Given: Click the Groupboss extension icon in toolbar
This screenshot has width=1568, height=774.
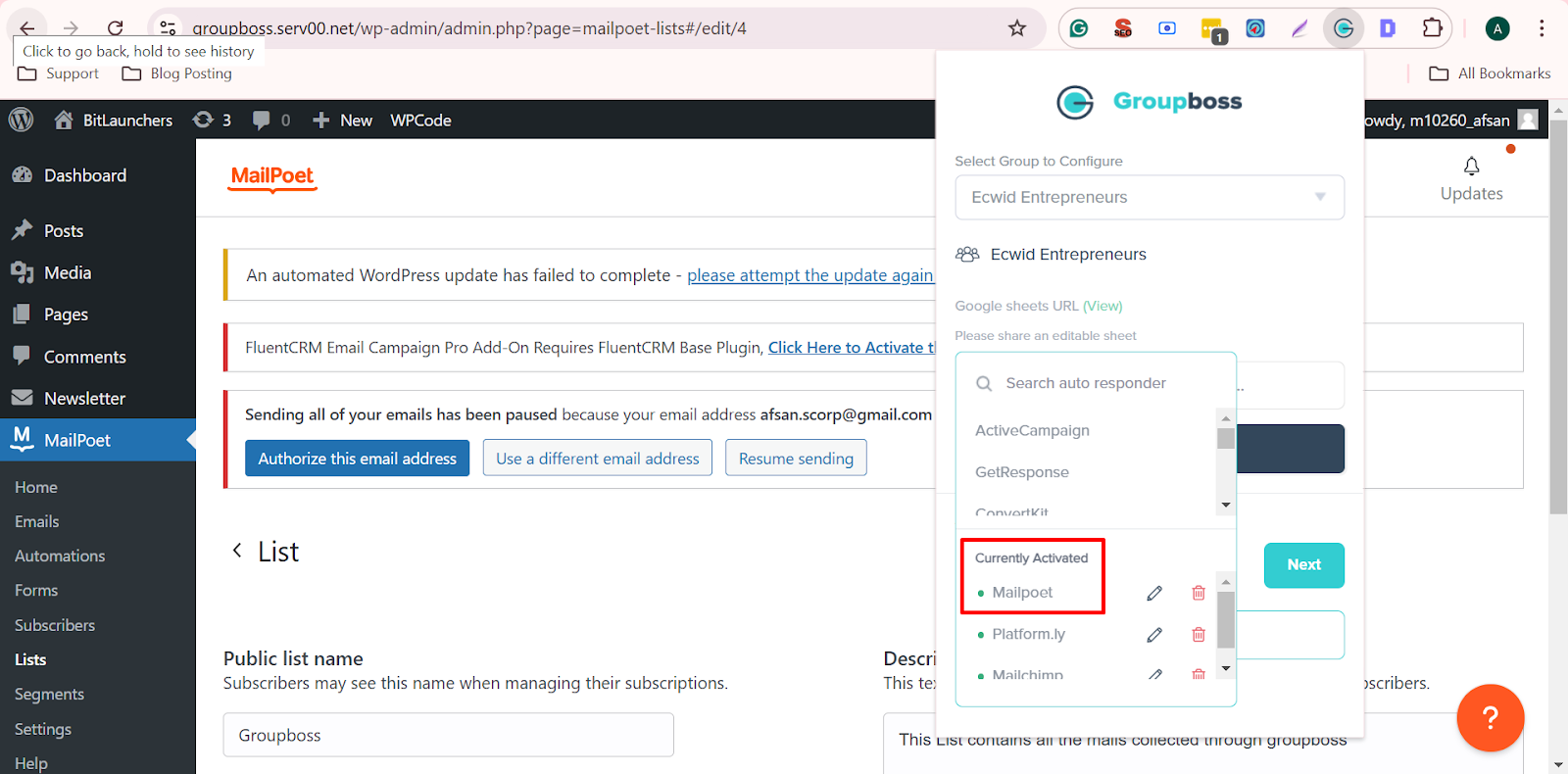Looking at the screenshot, I should [1344, 28].
